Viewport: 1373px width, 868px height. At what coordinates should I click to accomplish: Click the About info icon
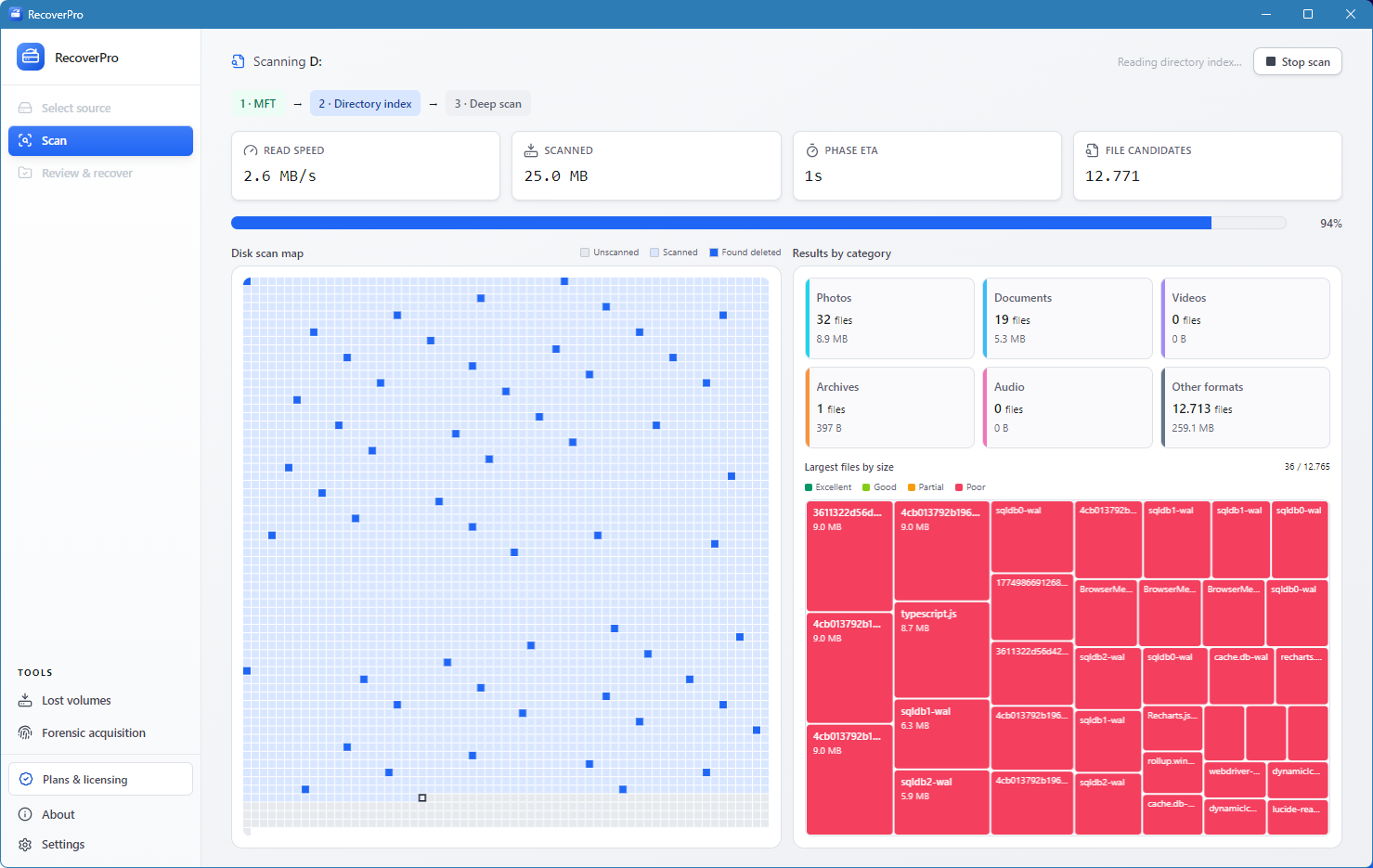click(25, 814)
